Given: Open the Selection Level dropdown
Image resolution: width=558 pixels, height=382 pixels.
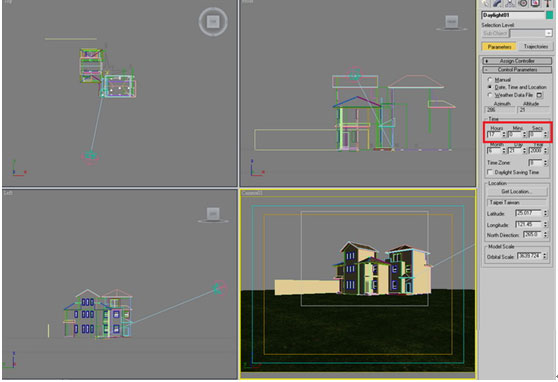Looking at the screenshot, I should pos(531,33).
